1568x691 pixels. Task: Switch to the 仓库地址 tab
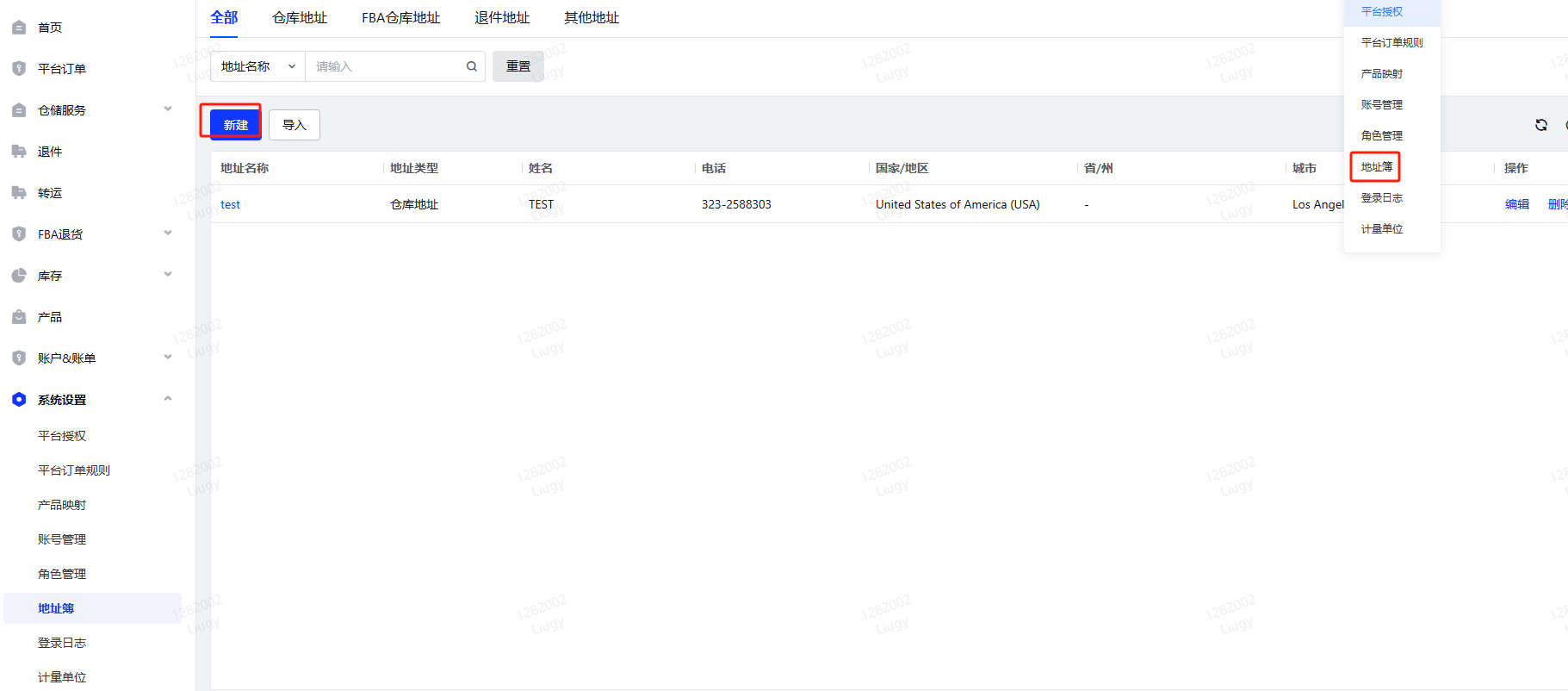(300, 18)
